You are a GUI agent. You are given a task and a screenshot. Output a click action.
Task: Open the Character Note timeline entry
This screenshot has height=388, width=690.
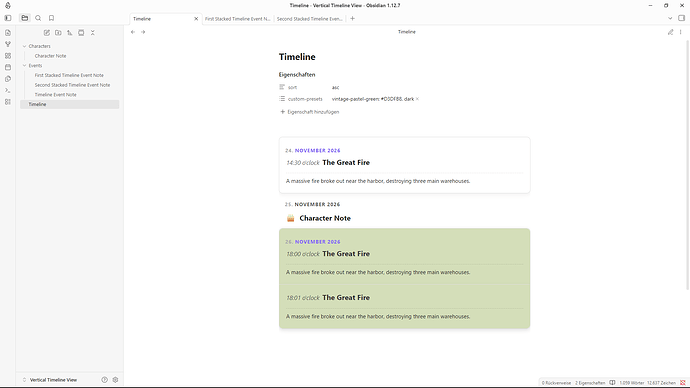[325, 218]
